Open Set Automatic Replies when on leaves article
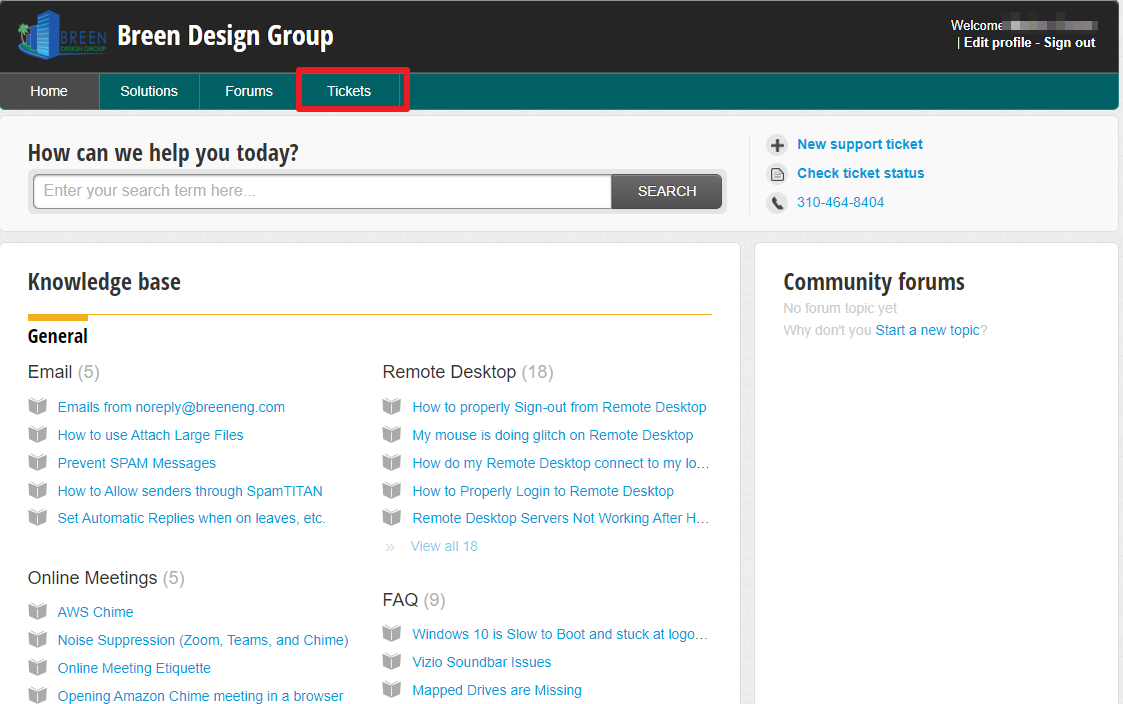 tap(191, 518)
